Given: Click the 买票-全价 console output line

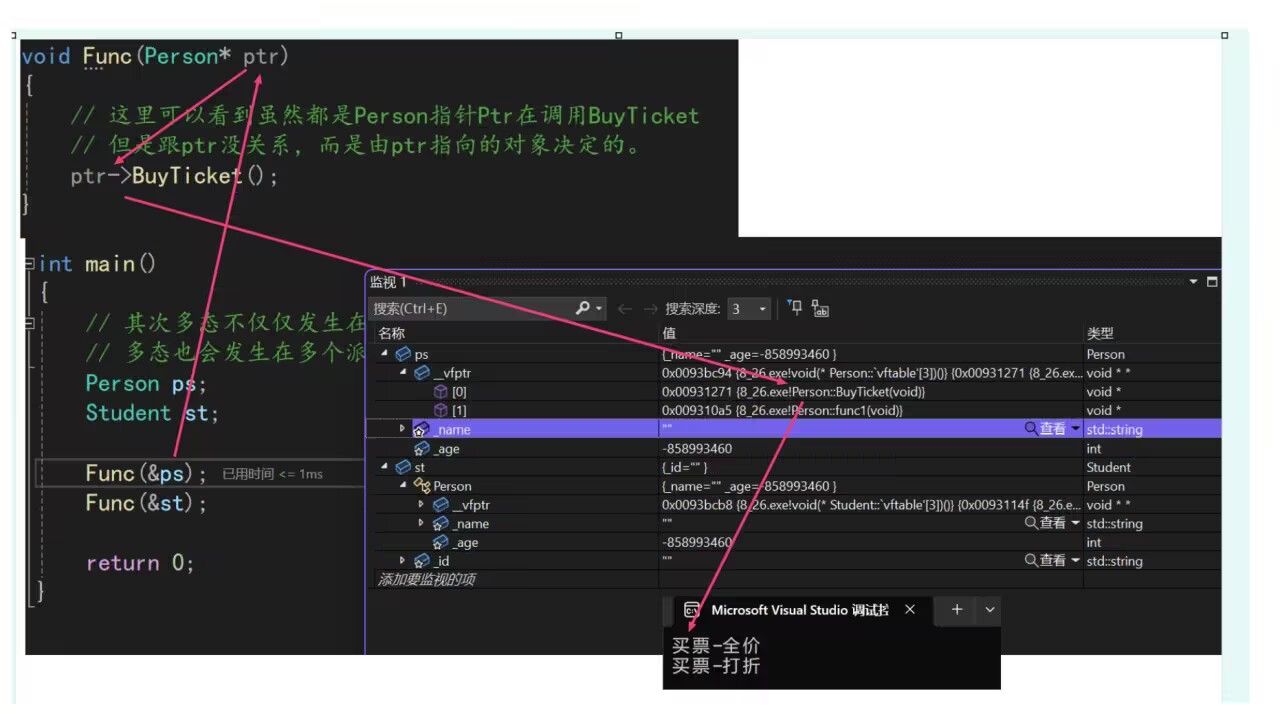Looking at the screenshot, I should tap(716, 646).
